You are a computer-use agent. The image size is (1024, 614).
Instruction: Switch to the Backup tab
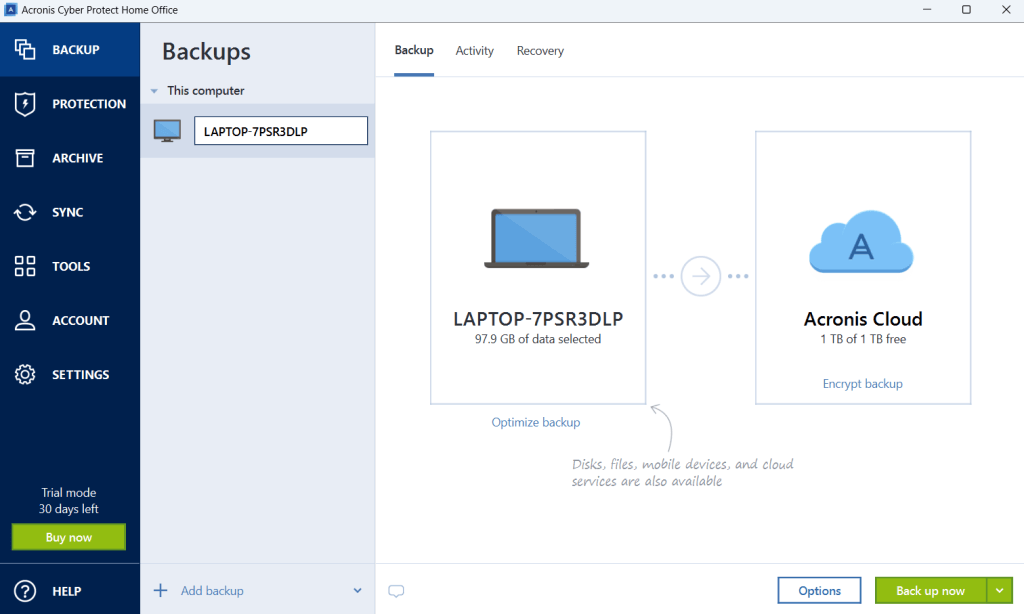(x=414, y=50)
